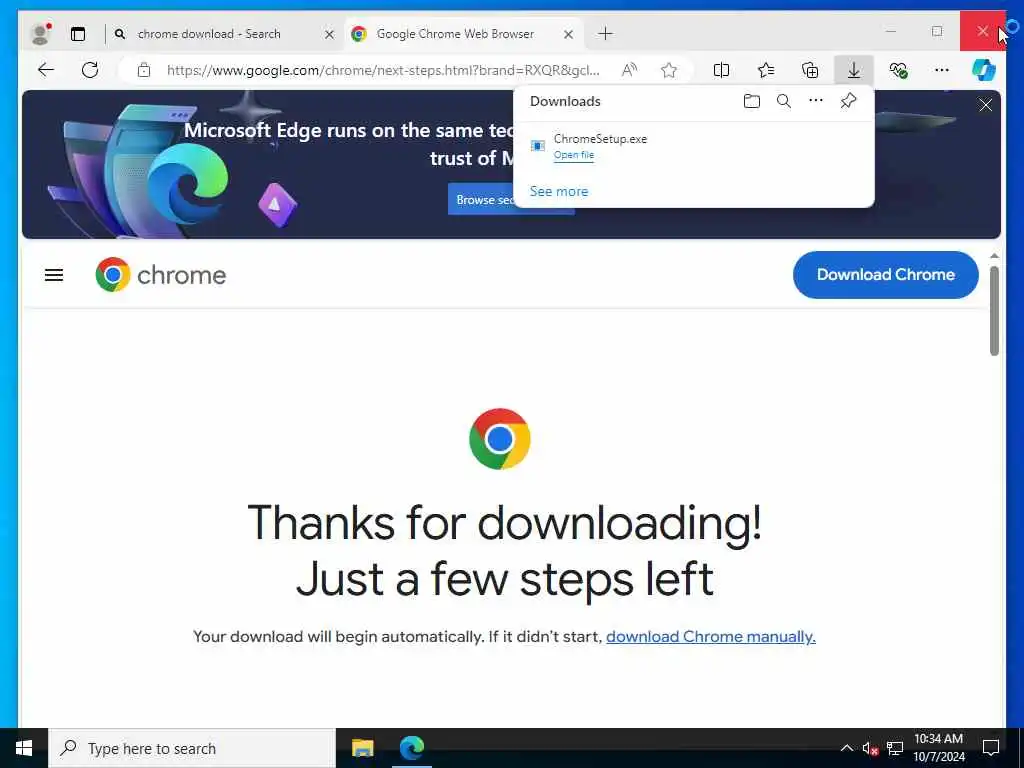Open more options in Downloads panel
1024x768 pixels.
816,101
